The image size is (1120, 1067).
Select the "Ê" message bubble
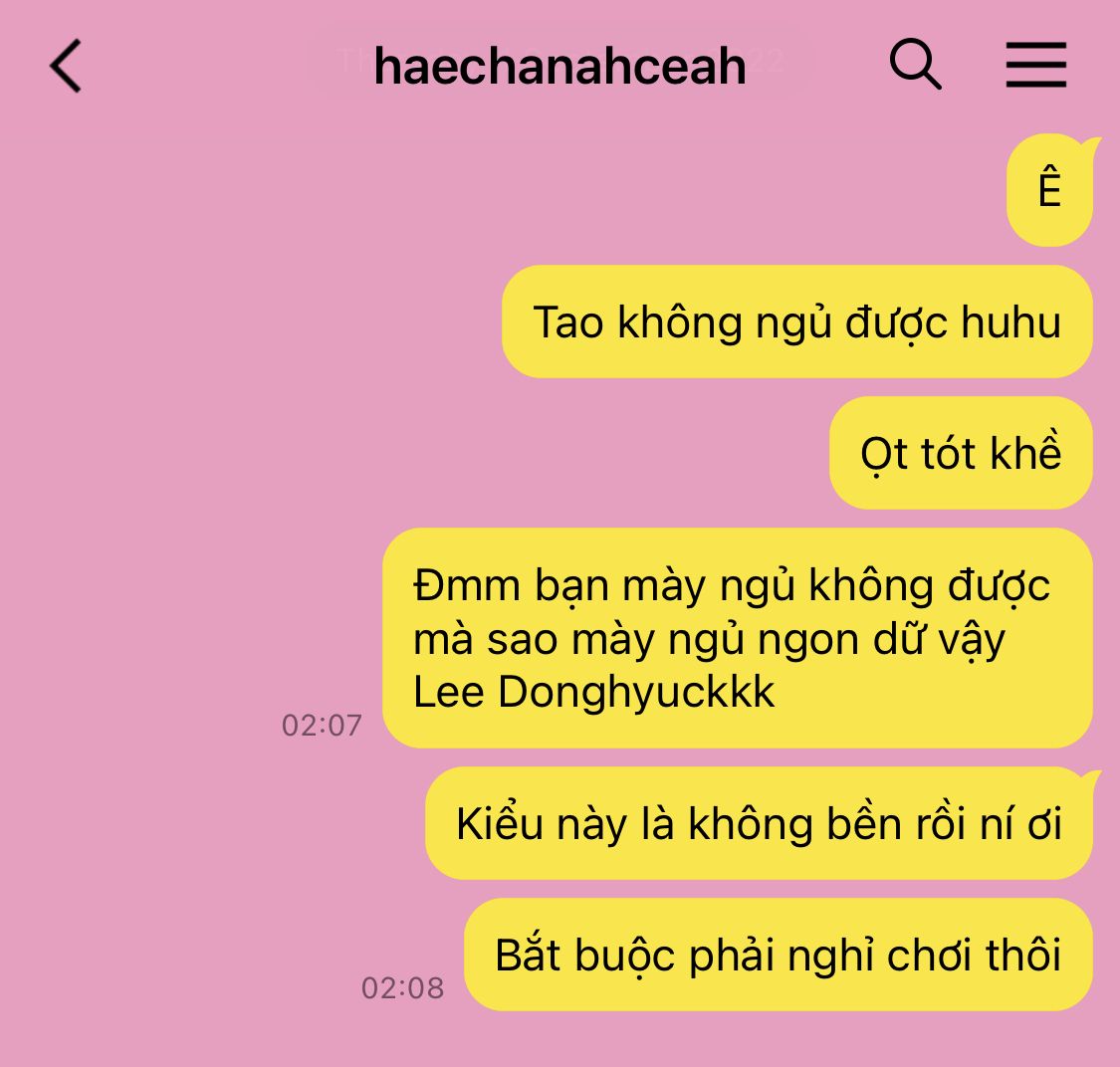[x=1050, y=190]
